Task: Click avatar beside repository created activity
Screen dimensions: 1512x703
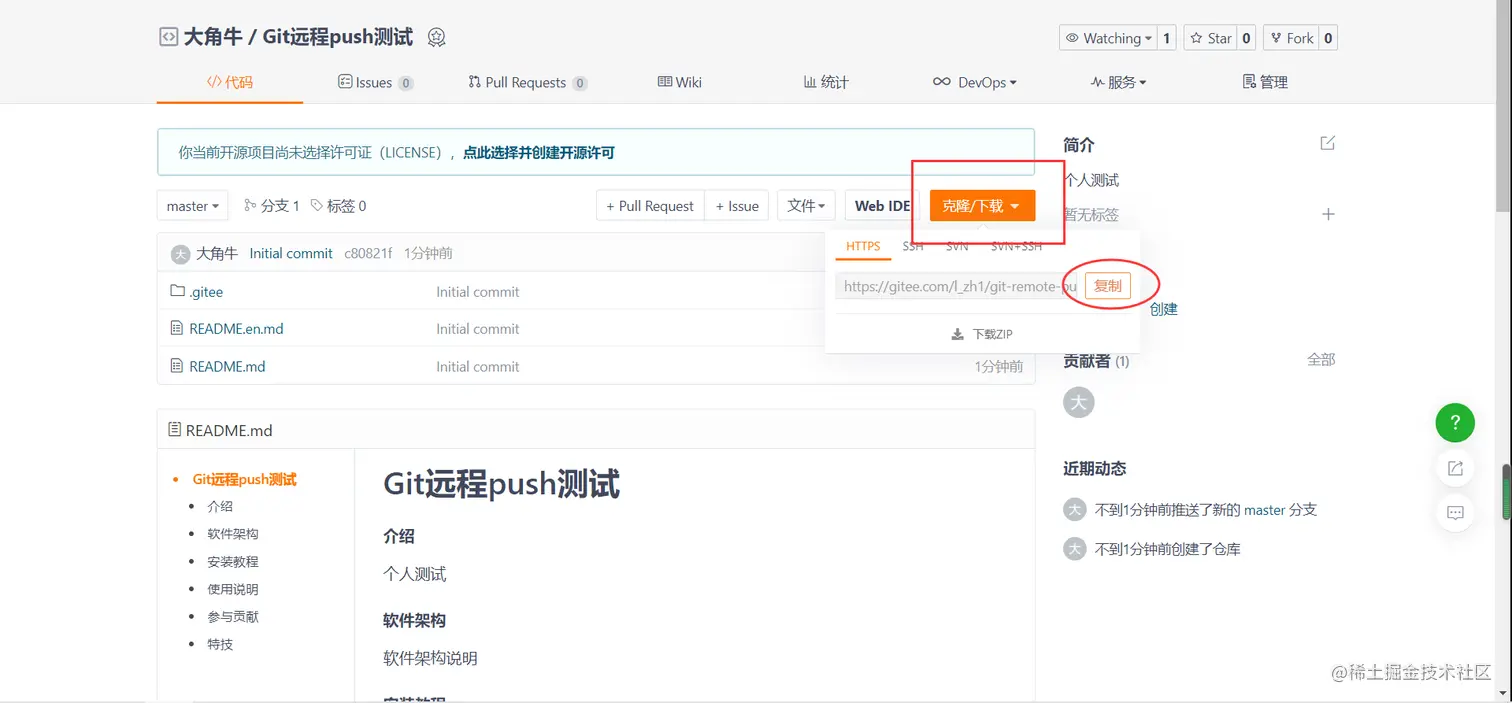Action: [x=1074, y=548]
